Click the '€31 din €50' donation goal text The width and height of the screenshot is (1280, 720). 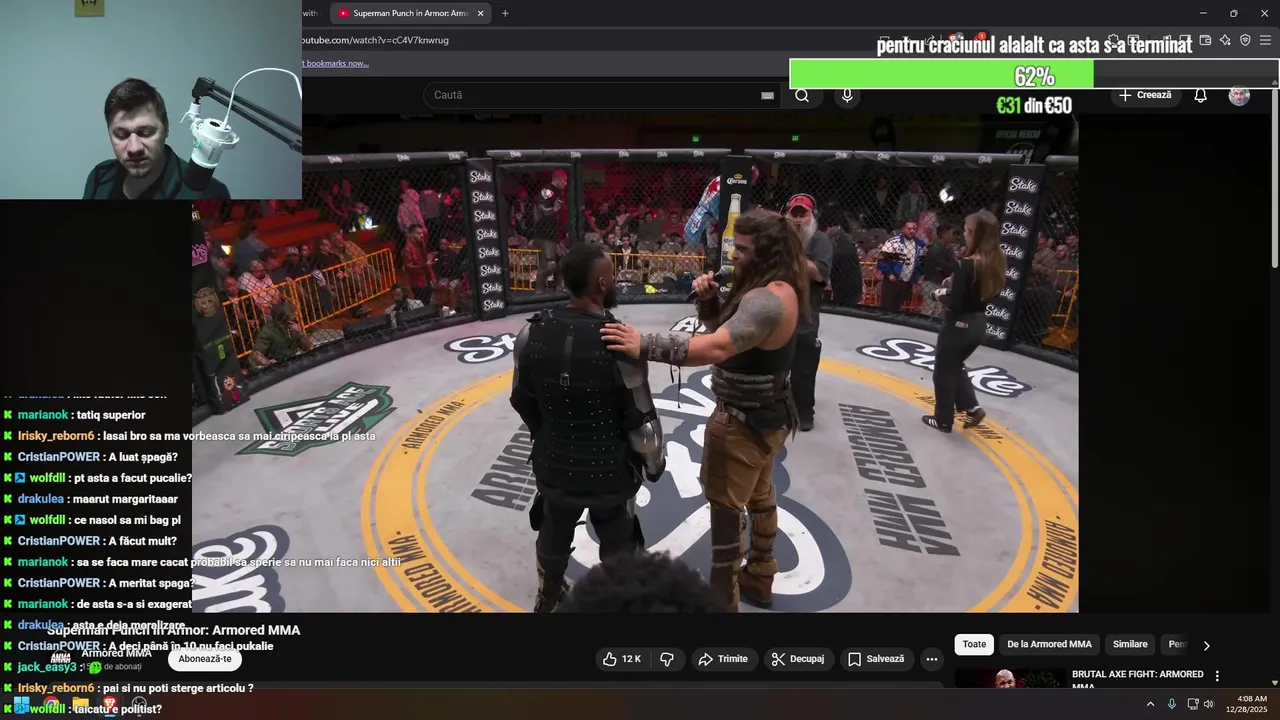coord(1034,105)
